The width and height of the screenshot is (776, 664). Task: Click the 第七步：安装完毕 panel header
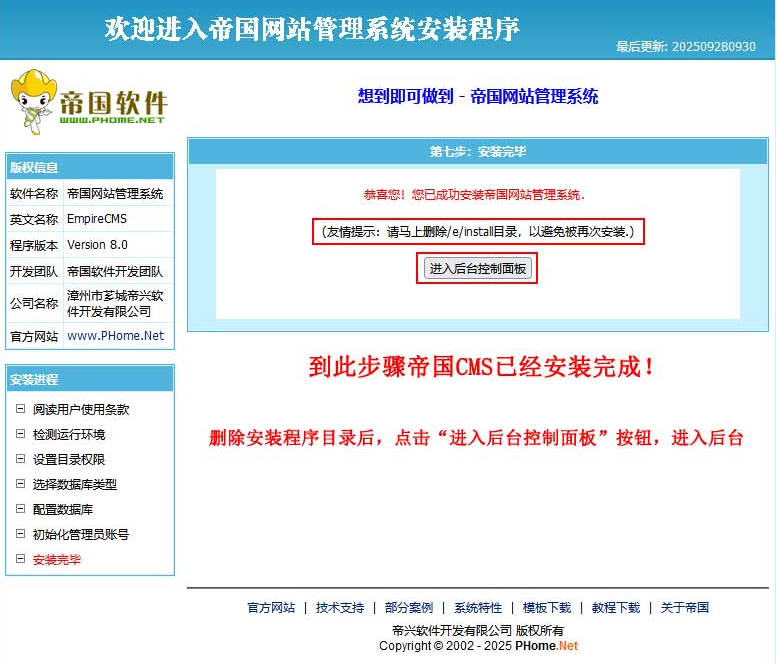[478, 151]
